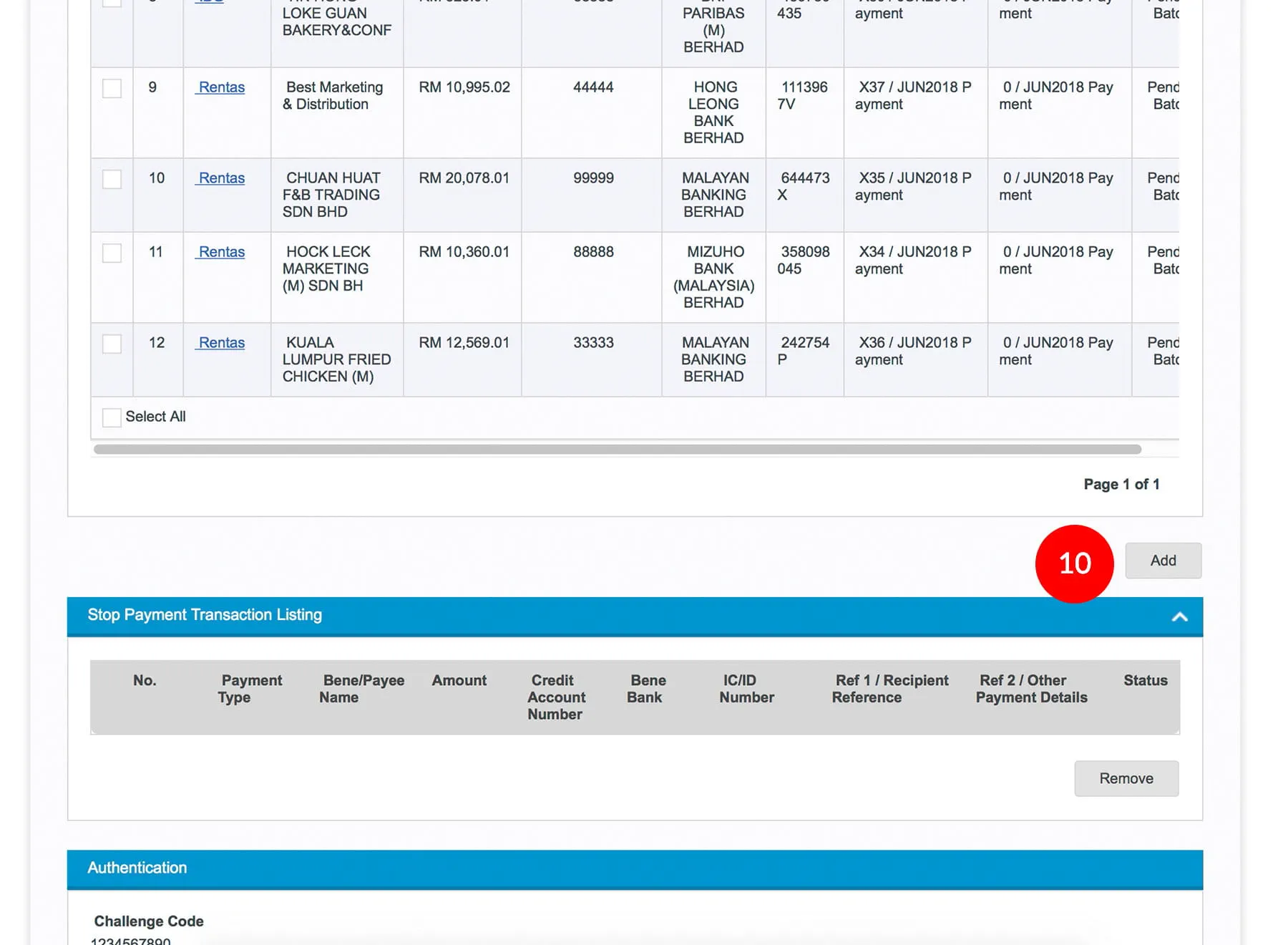Click the Stop Payment Transaction Listing header title
Screen dimensions: 1288x945
tap(205, 615)
